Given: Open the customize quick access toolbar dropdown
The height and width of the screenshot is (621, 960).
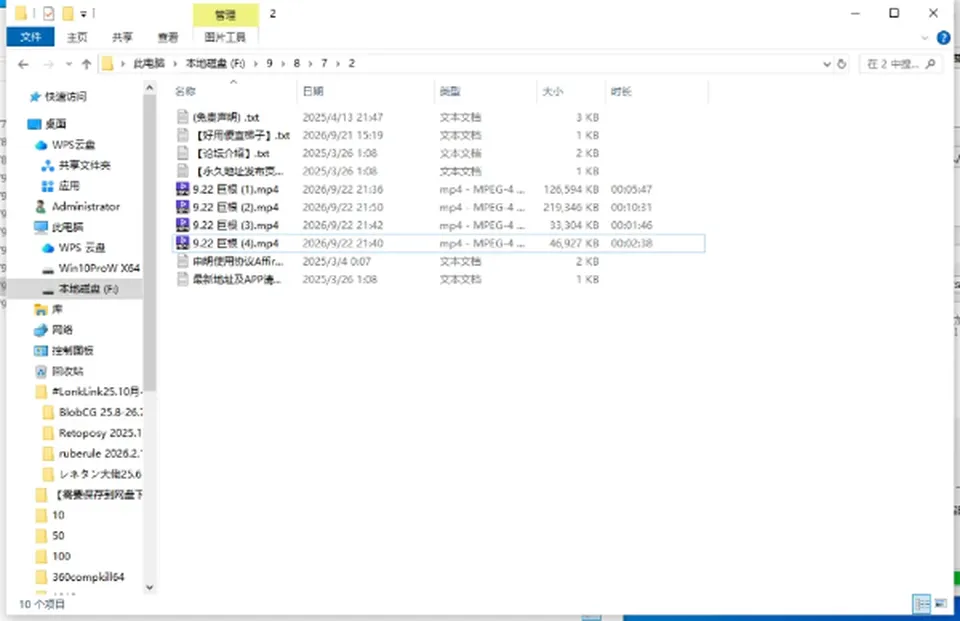Looking at the screenshot, I should point(84,13).
